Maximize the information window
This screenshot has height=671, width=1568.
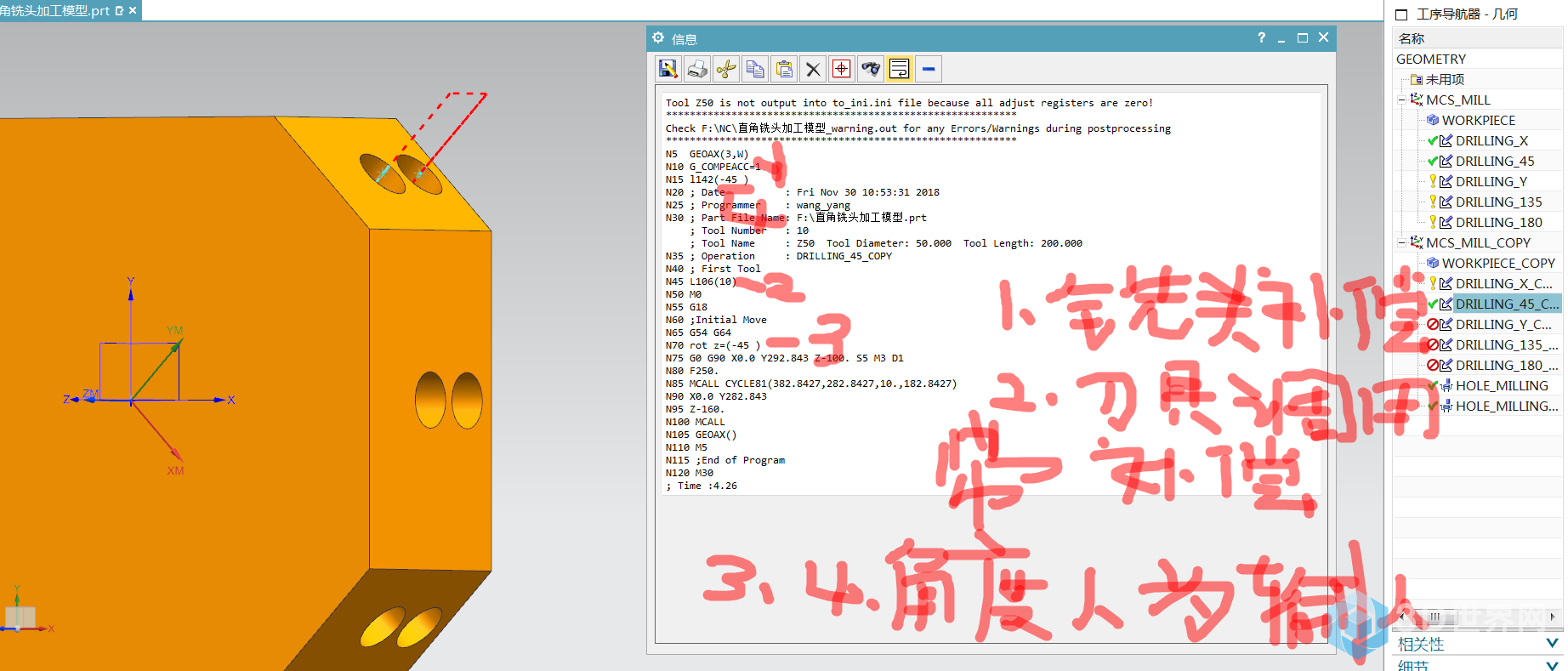click(1302, 37)
